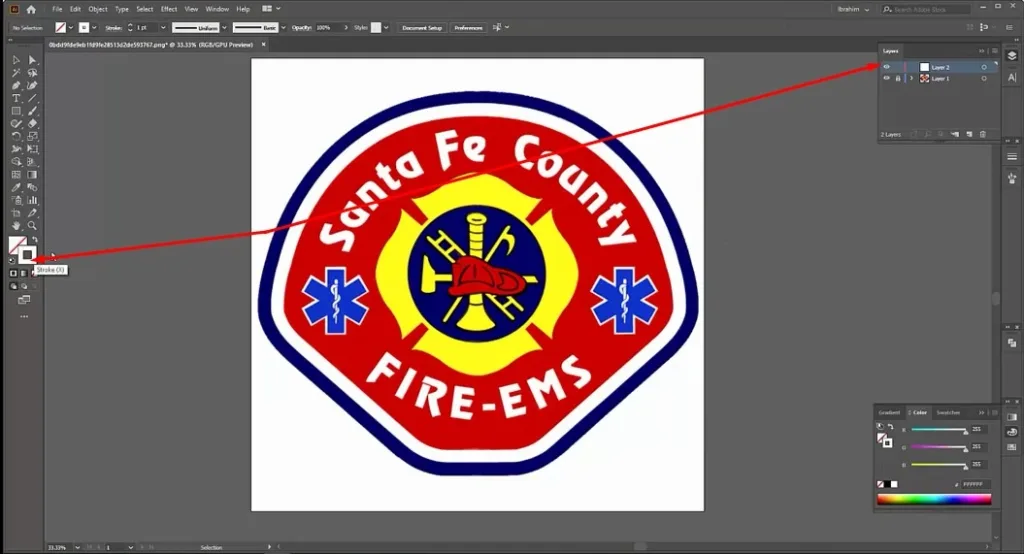Click target circle of Layer 2

pos(984,67)
